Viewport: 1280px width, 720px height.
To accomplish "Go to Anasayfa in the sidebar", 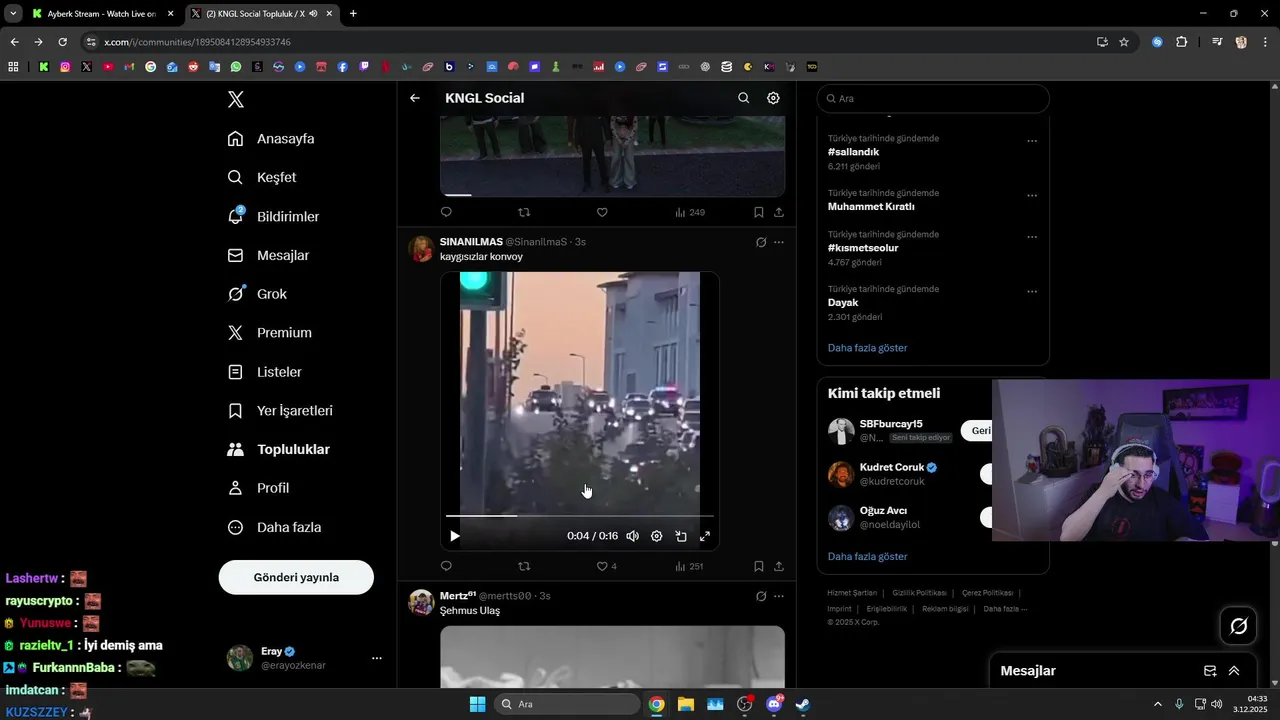I will (x=271, y=139).
